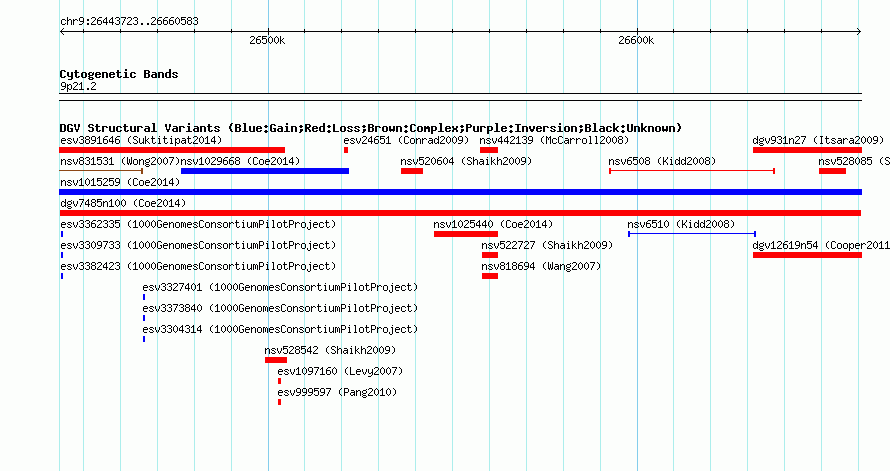890x471 pixels.
Task: Open nsv818694 (Wang2007) label
Action: (541, 266)
